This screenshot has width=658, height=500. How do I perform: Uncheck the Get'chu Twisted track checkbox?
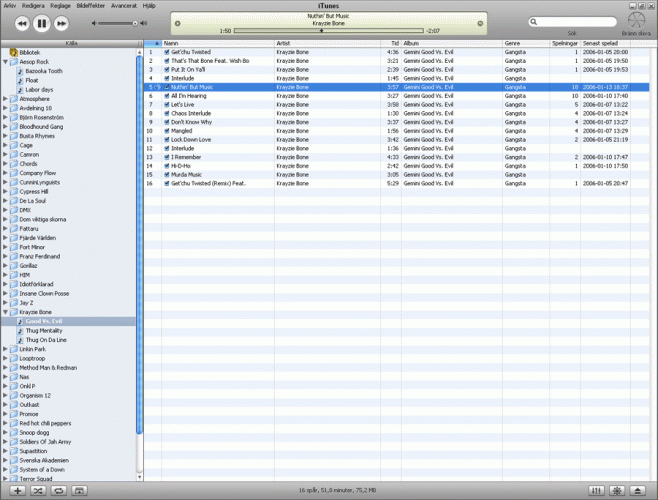click(x=167, y=52)
